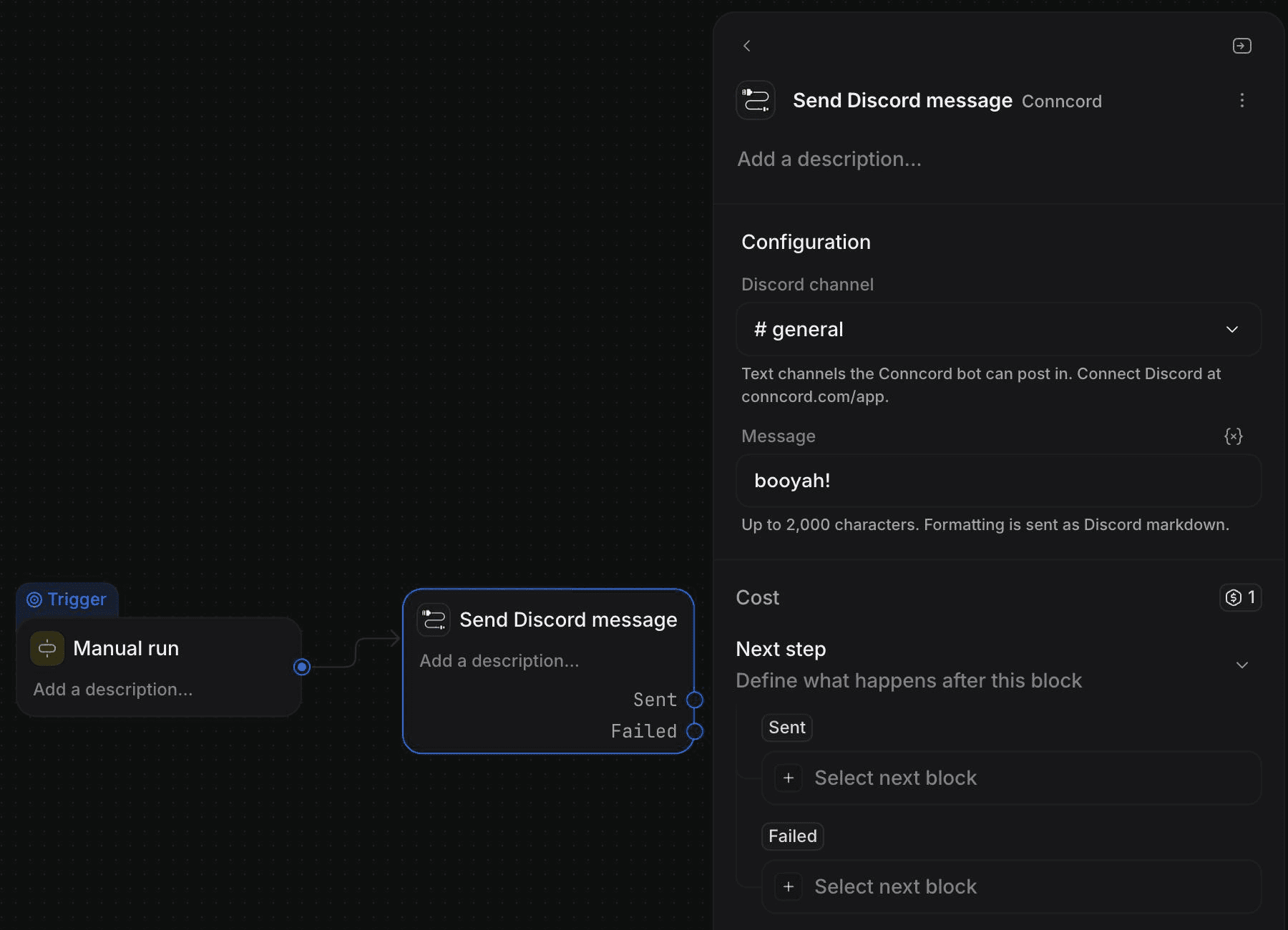The image size is (1288, 930).
Task: Select the Manual run trigger node title
Action: [126, 648]
